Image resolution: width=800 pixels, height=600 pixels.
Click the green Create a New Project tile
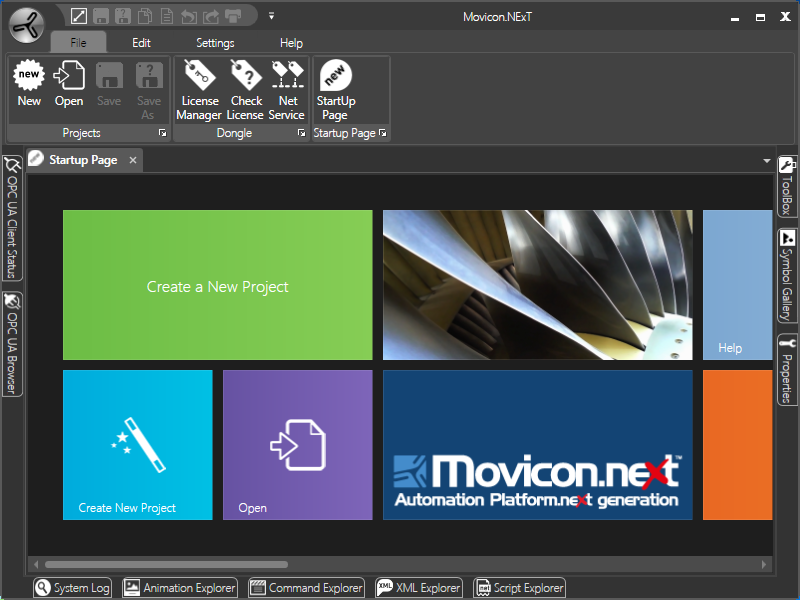pos(217,285)
